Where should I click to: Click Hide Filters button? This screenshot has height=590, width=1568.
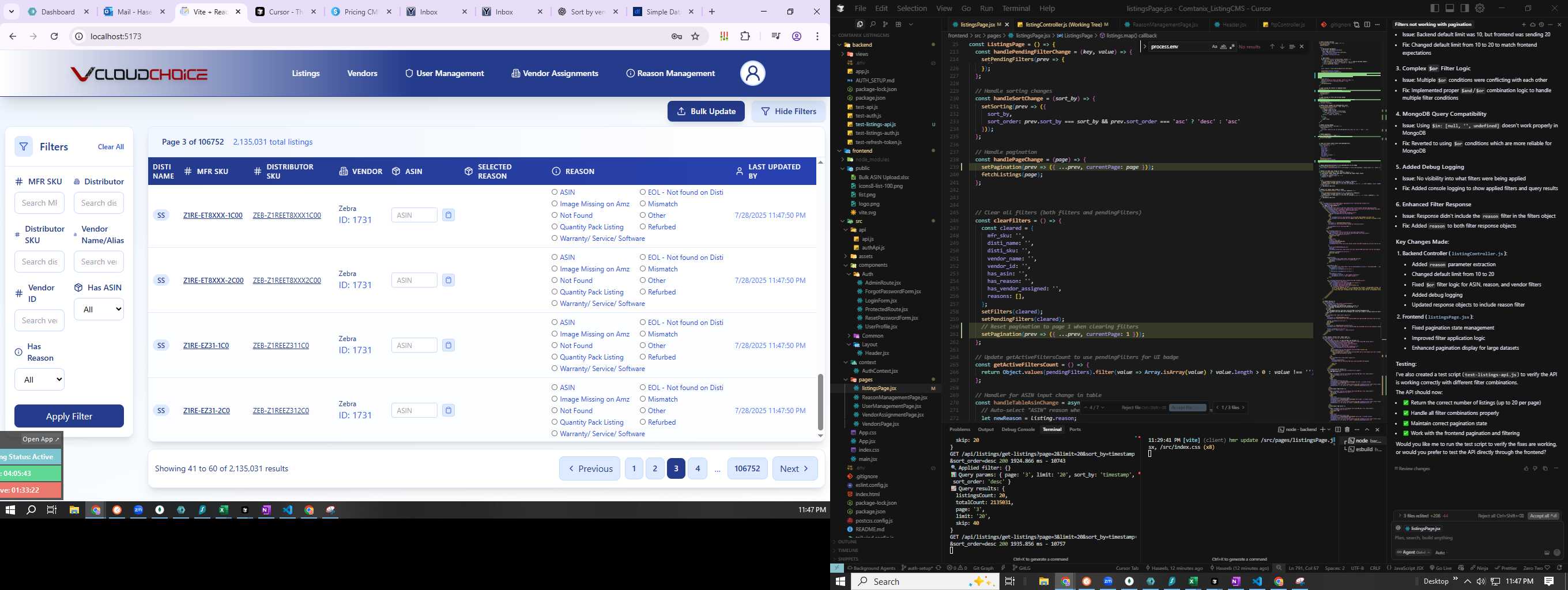click(x=788, y=111)
